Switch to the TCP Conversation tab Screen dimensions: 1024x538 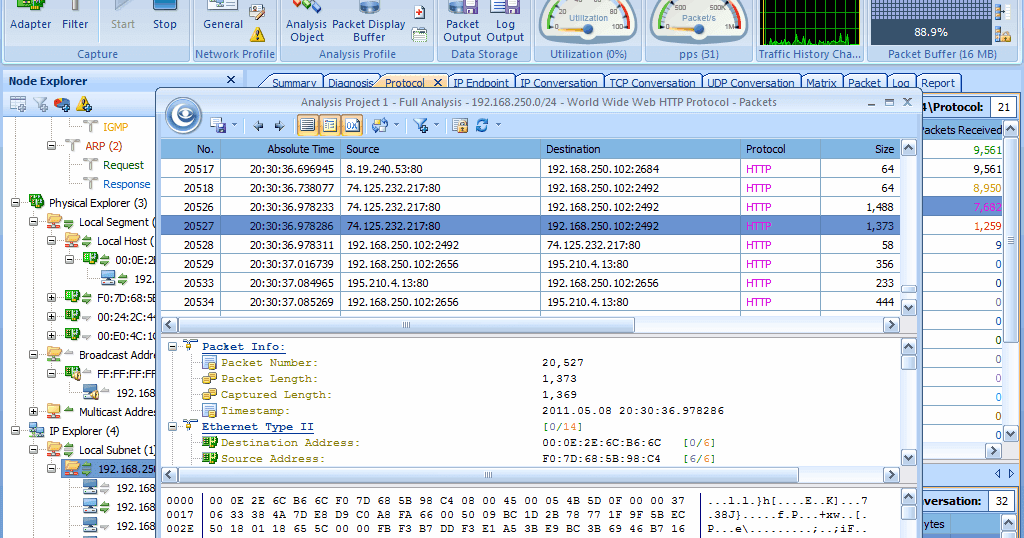point(652,83)
